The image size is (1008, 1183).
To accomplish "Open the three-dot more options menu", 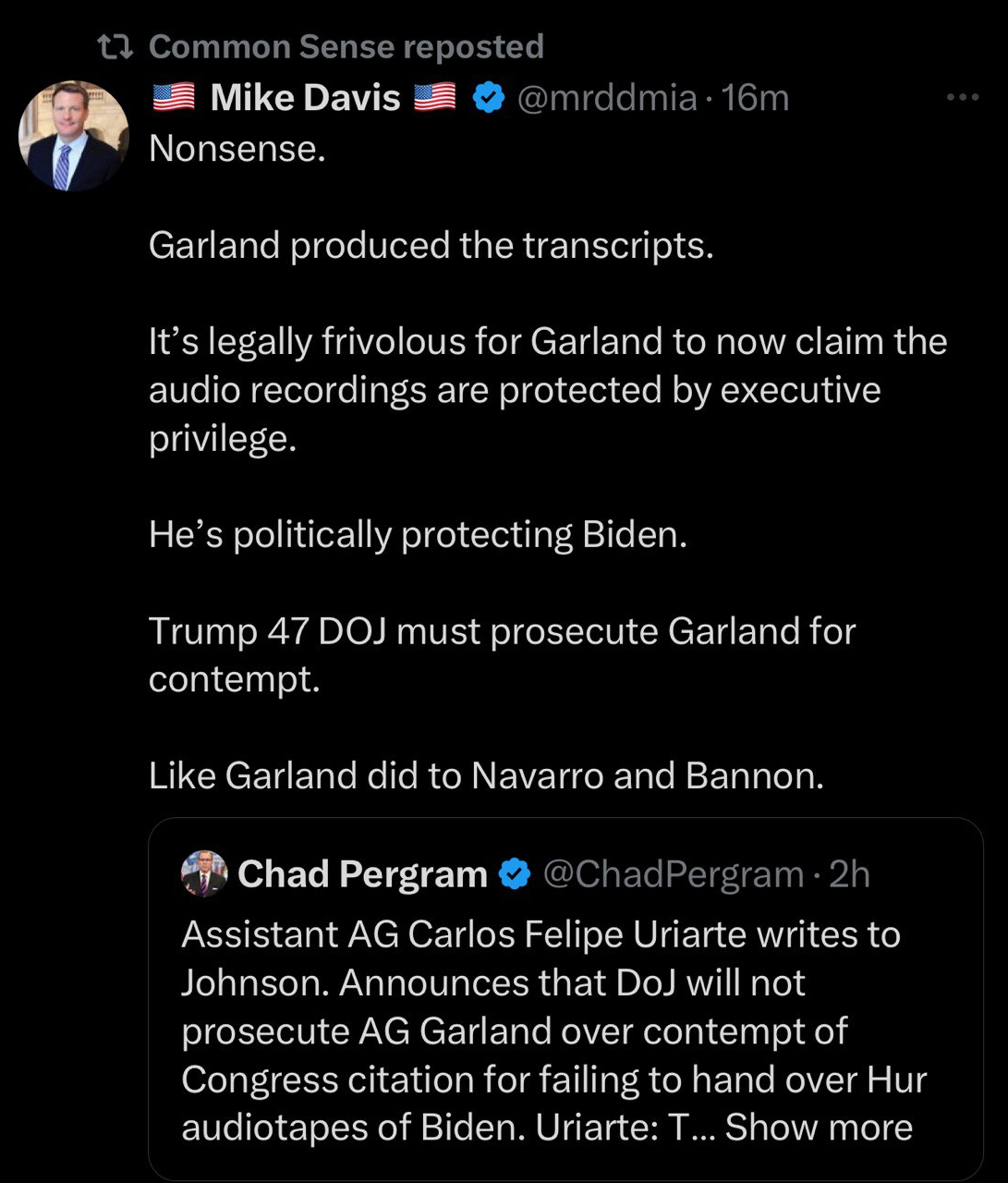I will coord(962,97).
